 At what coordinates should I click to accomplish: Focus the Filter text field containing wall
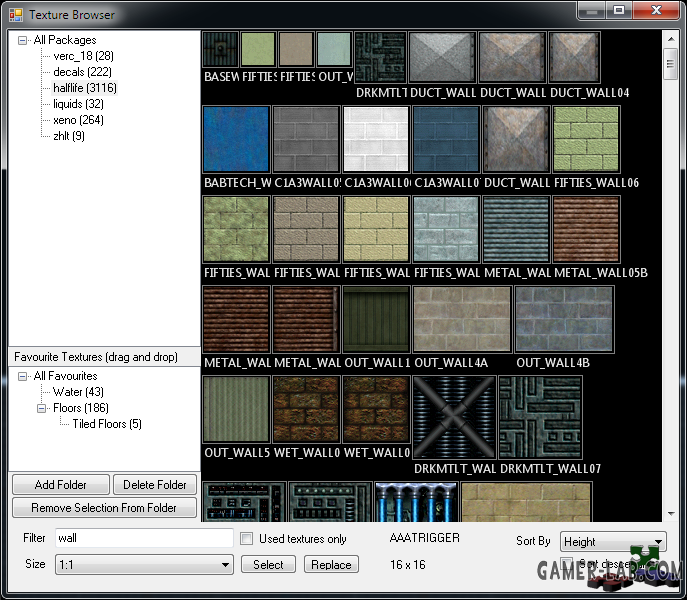tap(144, 538)
